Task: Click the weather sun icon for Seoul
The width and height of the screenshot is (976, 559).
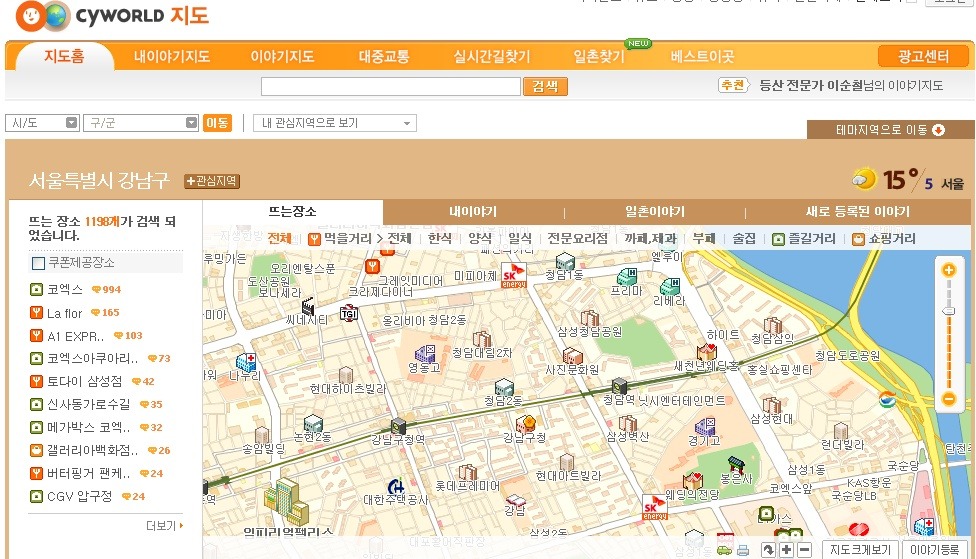Action: 864,179
